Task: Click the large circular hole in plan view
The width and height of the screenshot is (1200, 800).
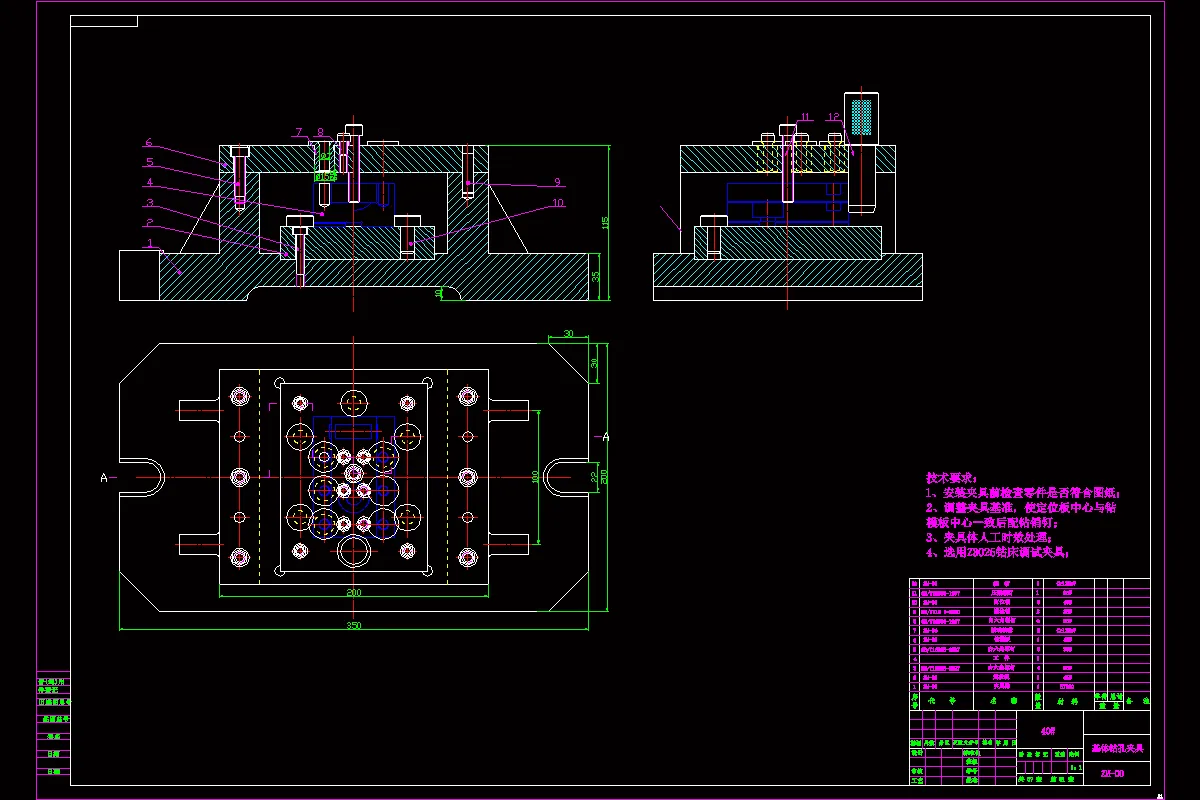Action: coord(355,550)
